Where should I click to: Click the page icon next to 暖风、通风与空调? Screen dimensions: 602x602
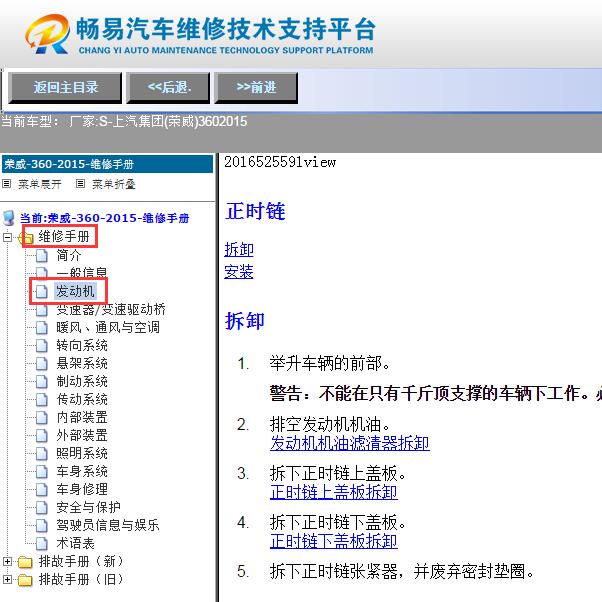click(x=41, y=327)
